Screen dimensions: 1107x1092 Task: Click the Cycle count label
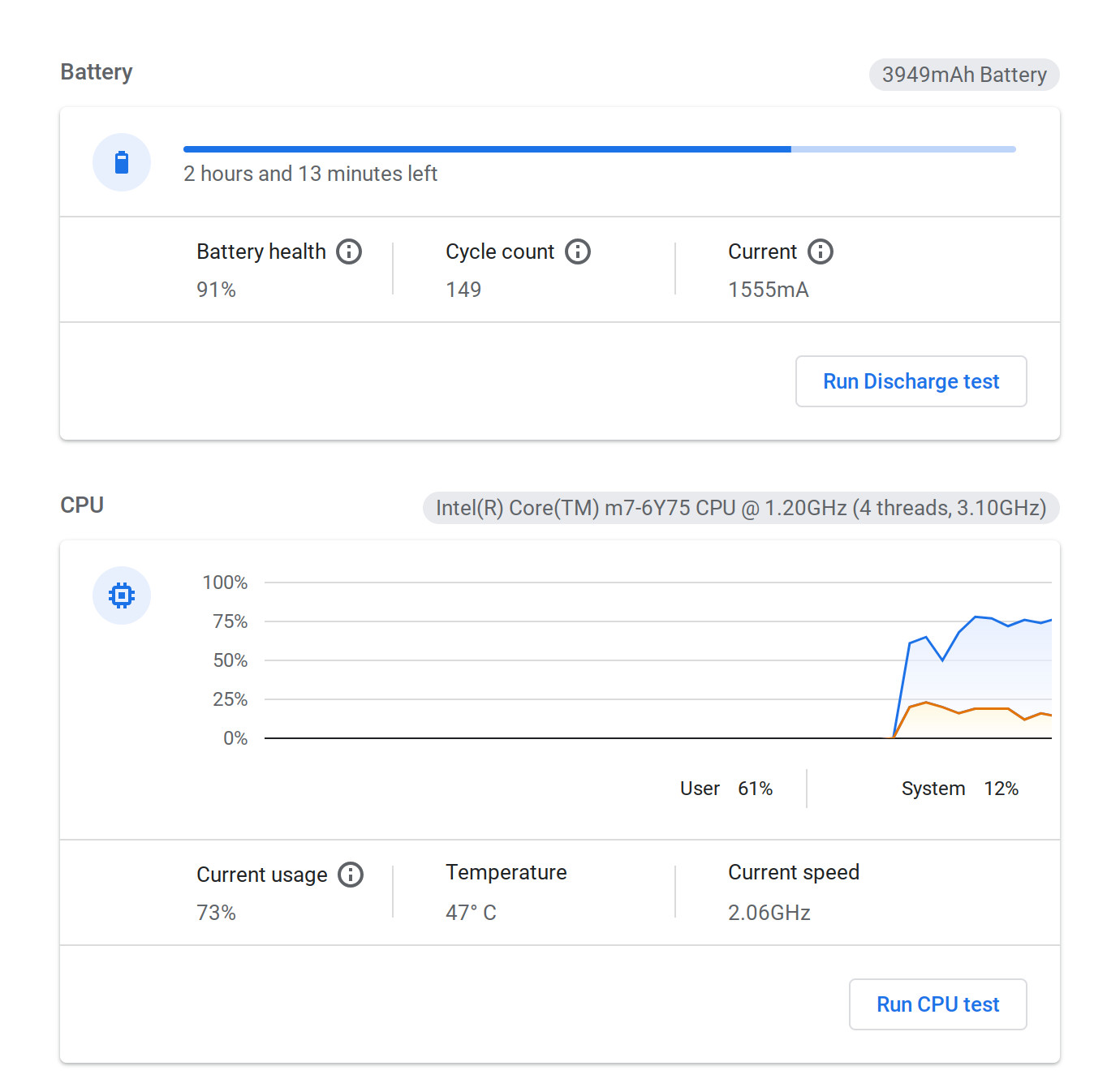tap(500, 252)
